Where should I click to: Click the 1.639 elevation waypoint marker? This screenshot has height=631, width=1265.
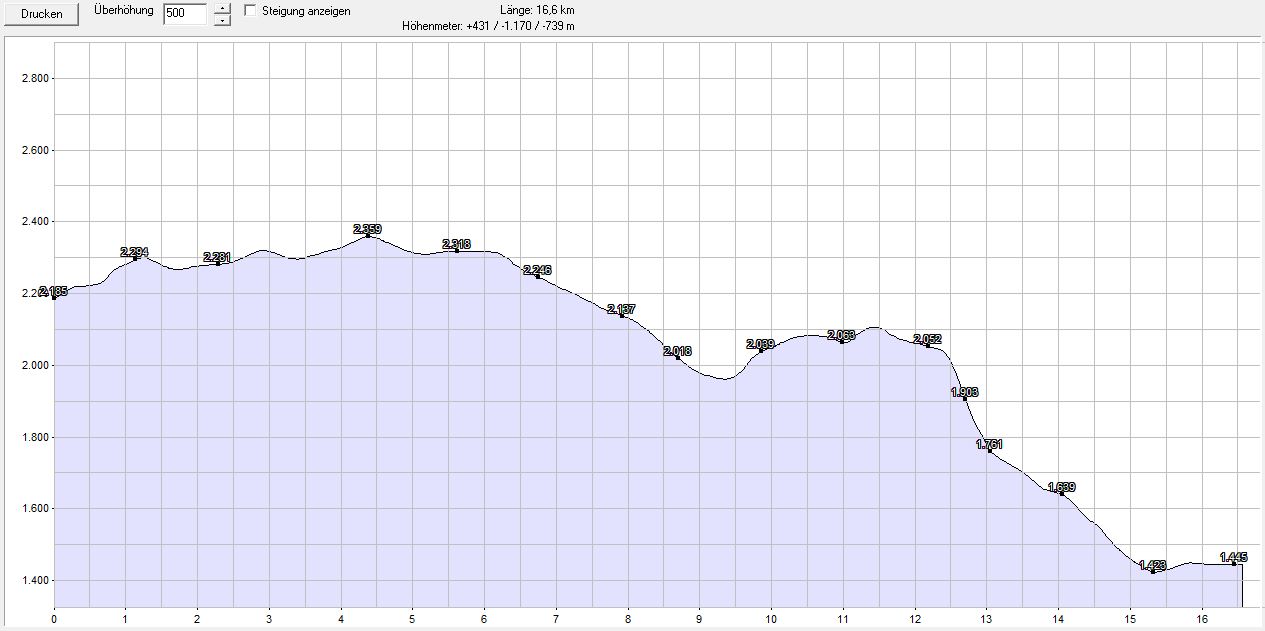point(1061,493)
